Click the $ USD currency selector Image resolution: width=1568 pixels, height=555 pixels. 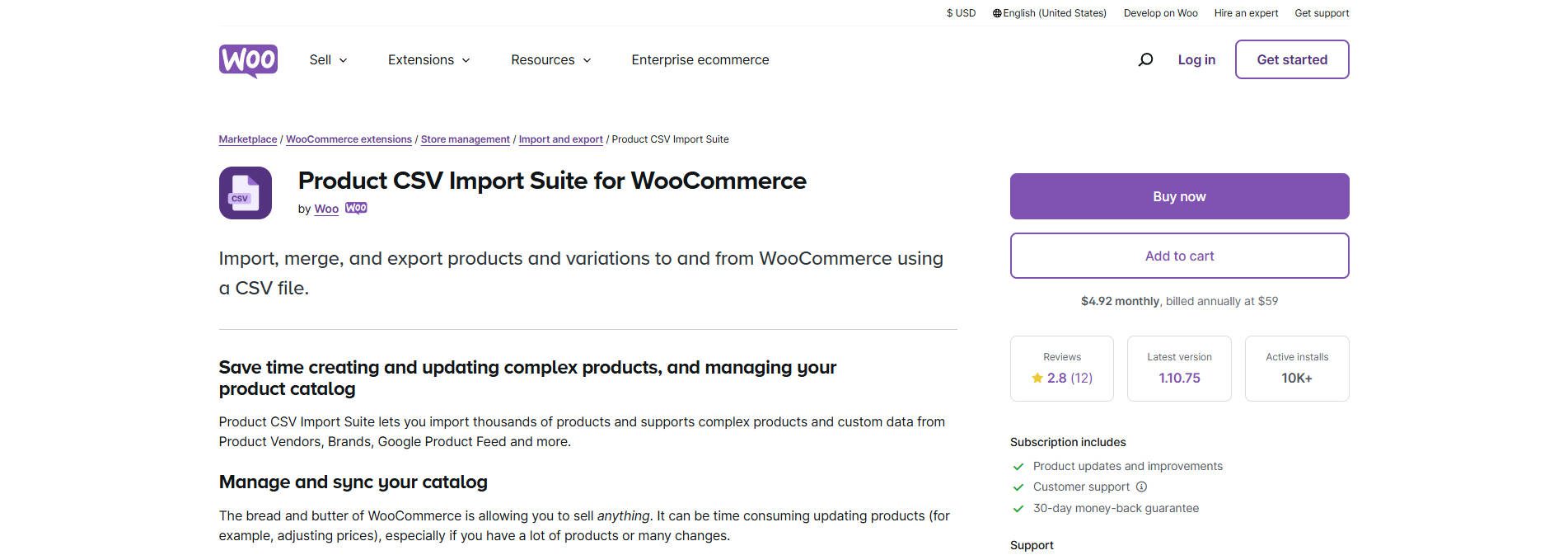tap(960, 12)
